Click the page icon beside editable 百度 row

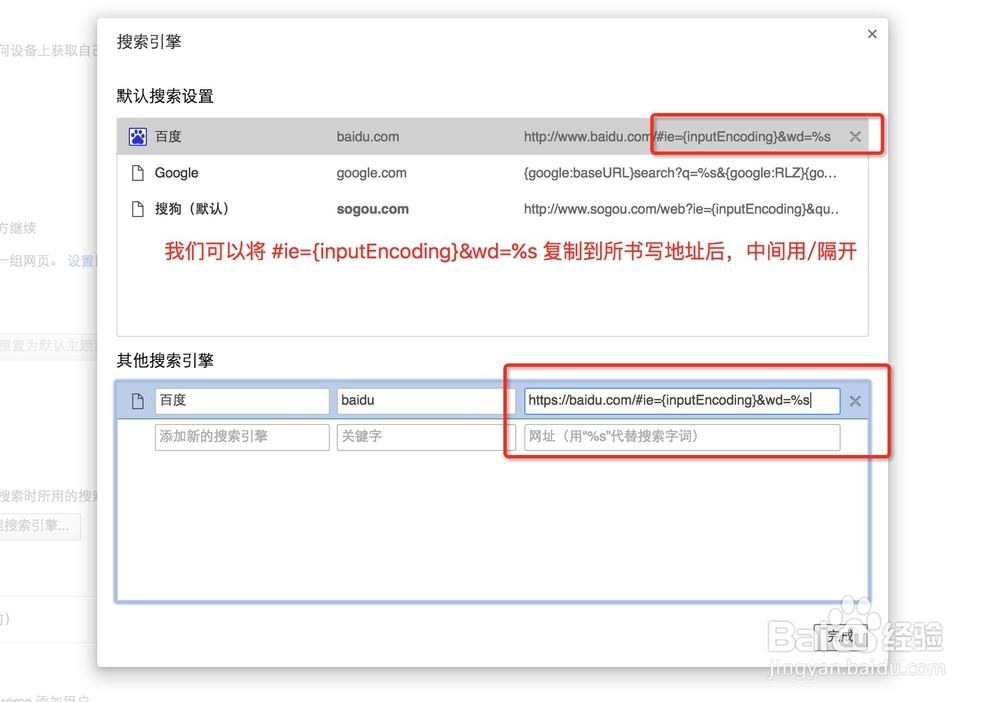tap(138, 401)
